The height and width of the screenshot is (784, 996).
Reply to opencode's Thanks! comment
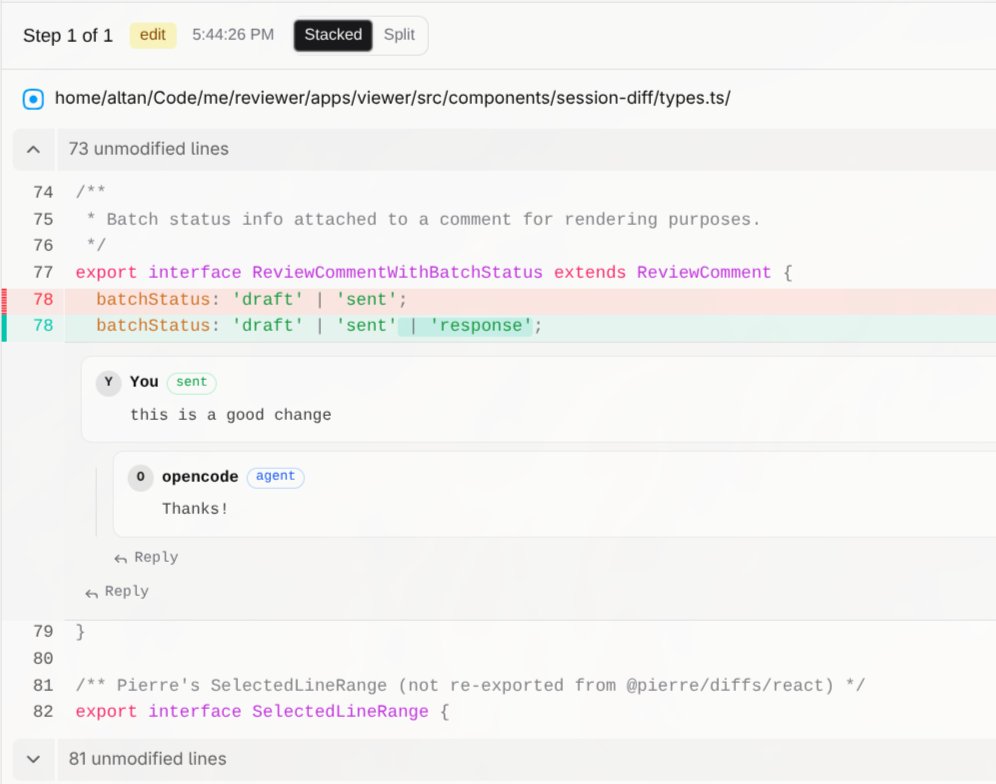(146, 557)
